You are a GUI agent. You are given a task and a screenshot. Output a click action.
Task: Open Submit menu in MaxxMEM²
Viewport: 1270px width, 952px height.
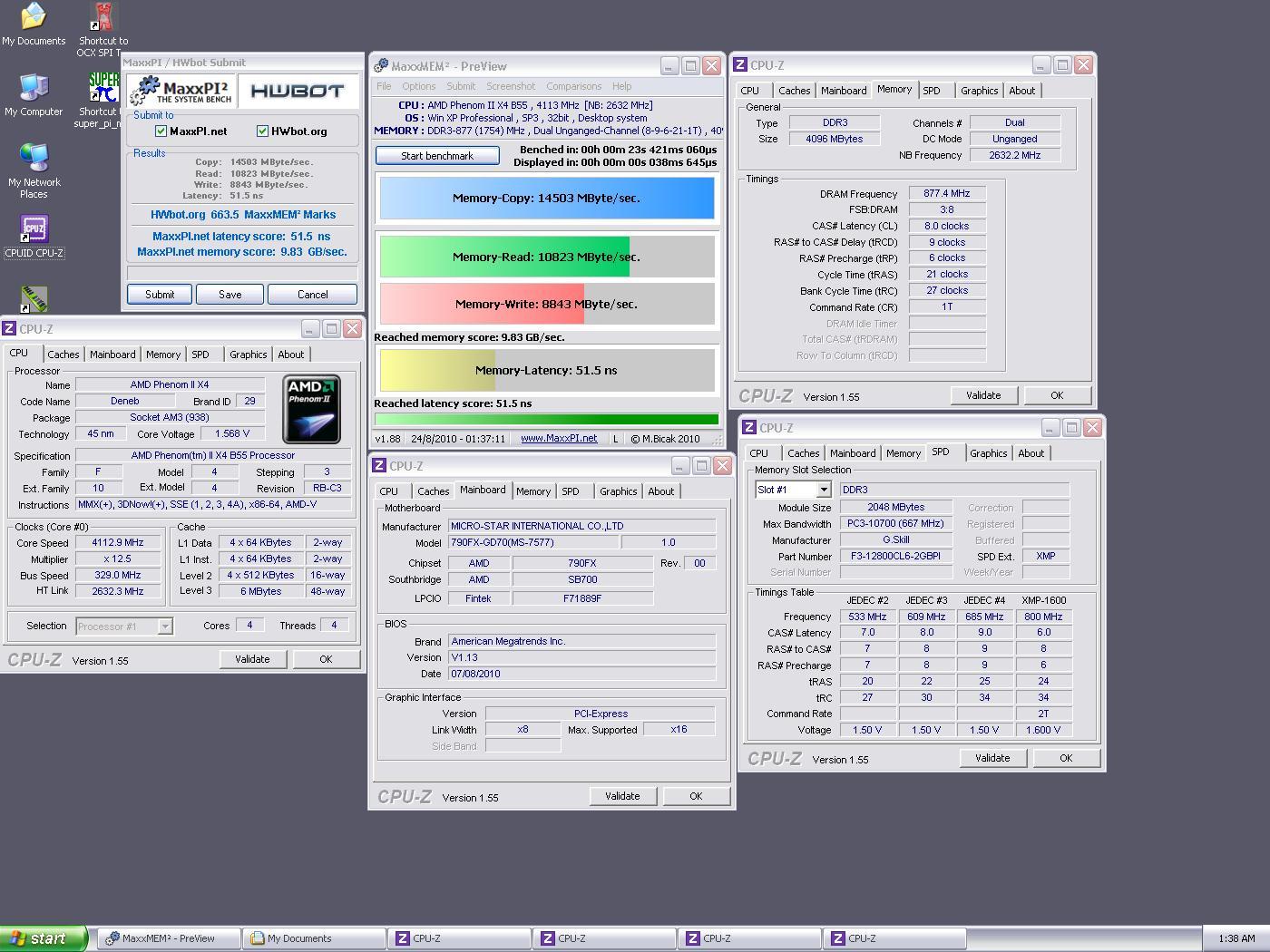click(461, 86)
